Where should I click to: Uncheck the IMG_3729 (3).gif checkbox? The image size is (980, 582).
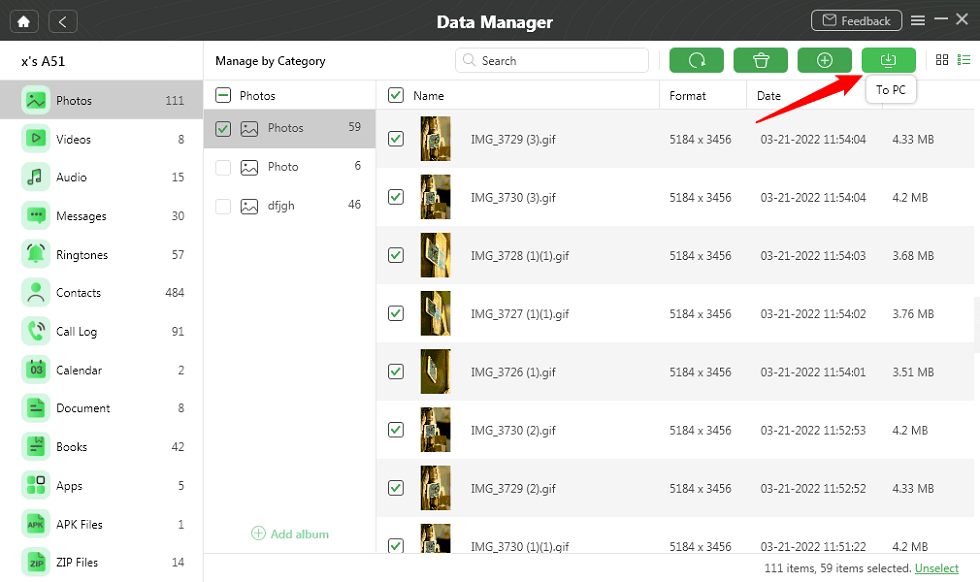pos(396,139)
